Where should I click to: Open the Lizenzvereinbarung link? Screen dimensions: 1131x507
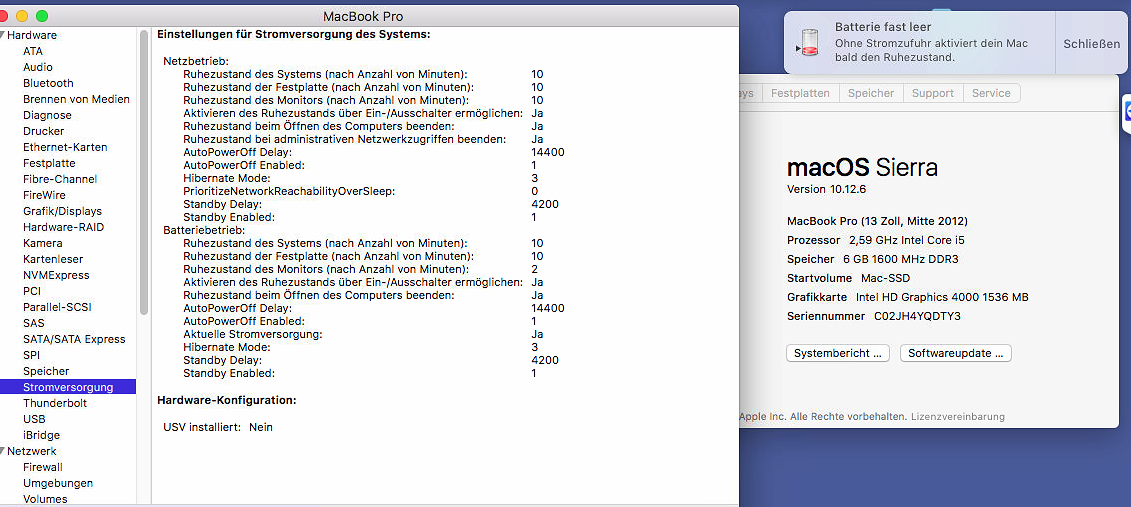pos(957,417)
